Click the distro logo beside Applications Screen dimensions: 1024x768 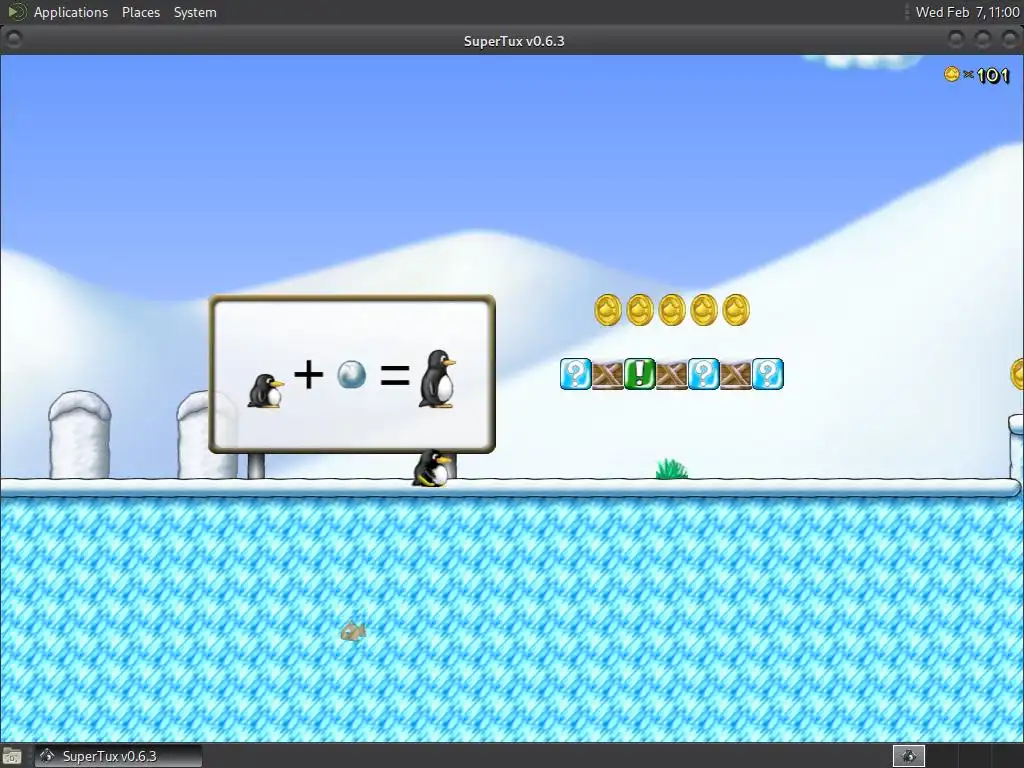click(16, 12)
